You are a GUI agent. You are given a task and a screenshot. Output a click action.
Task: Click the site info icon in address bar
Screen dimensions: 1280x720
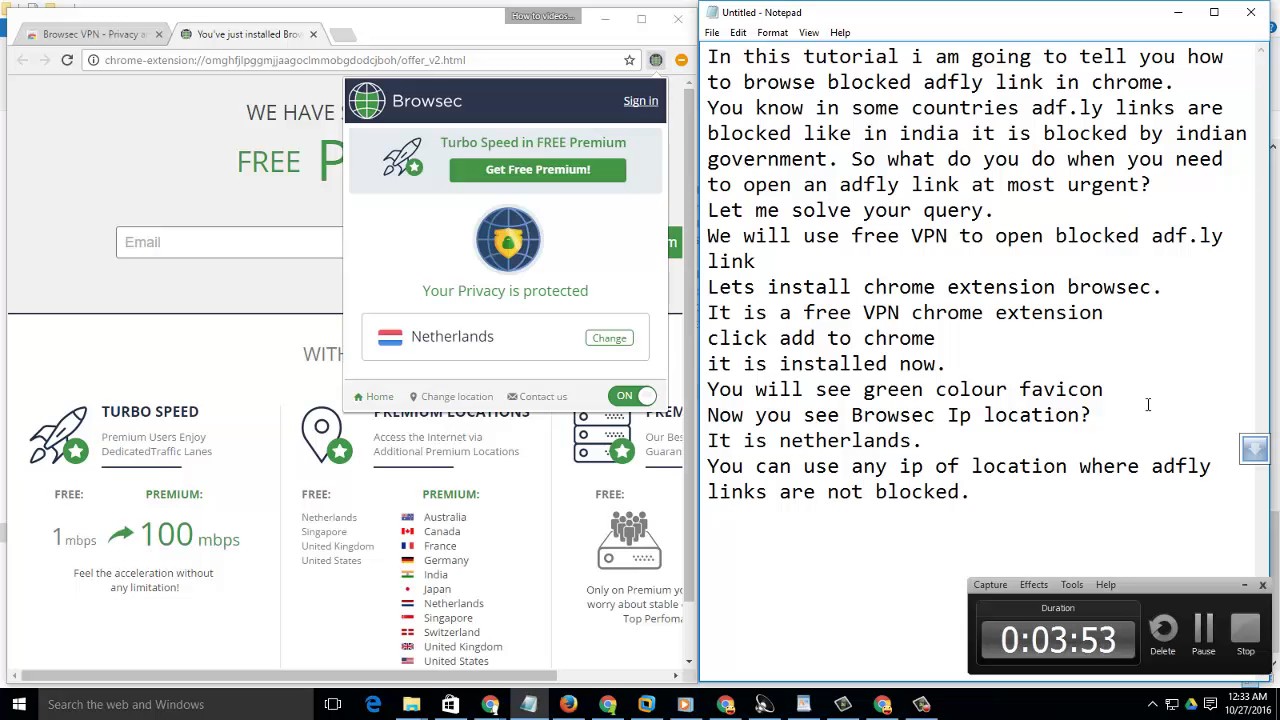click(x=93, y=60)
